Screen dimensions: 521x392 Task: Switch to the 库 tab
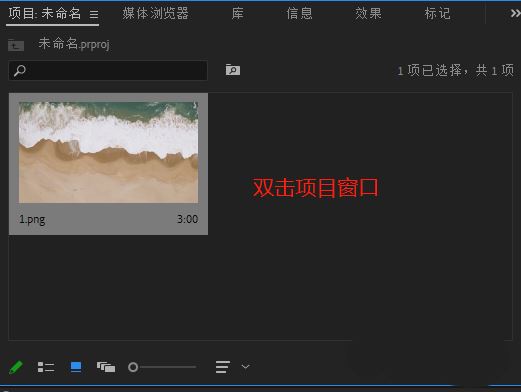[x=237, y=14]
